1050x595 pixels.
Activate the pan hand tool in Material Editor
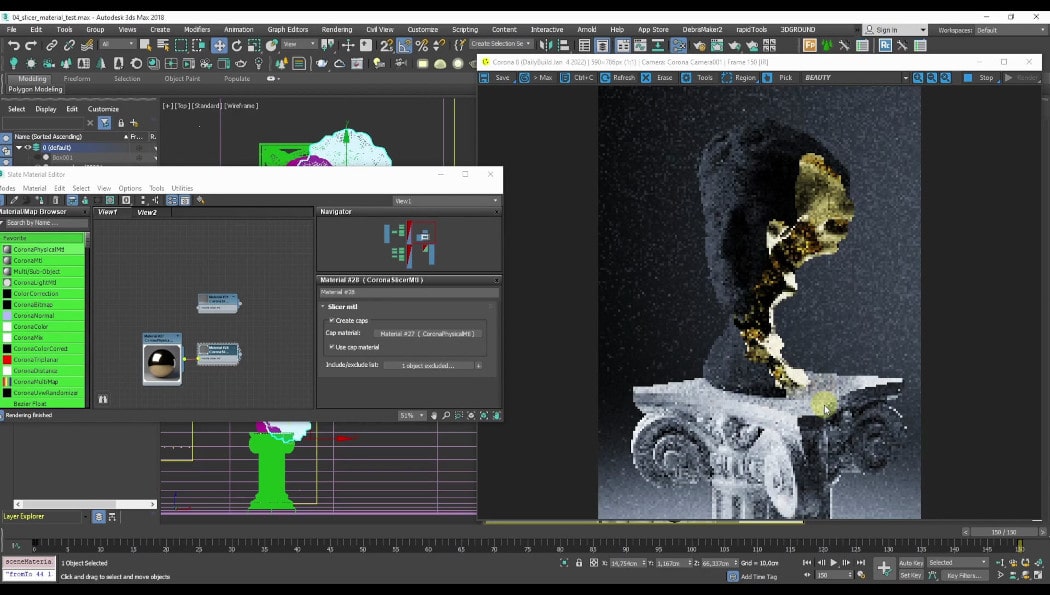click(433, 416)
